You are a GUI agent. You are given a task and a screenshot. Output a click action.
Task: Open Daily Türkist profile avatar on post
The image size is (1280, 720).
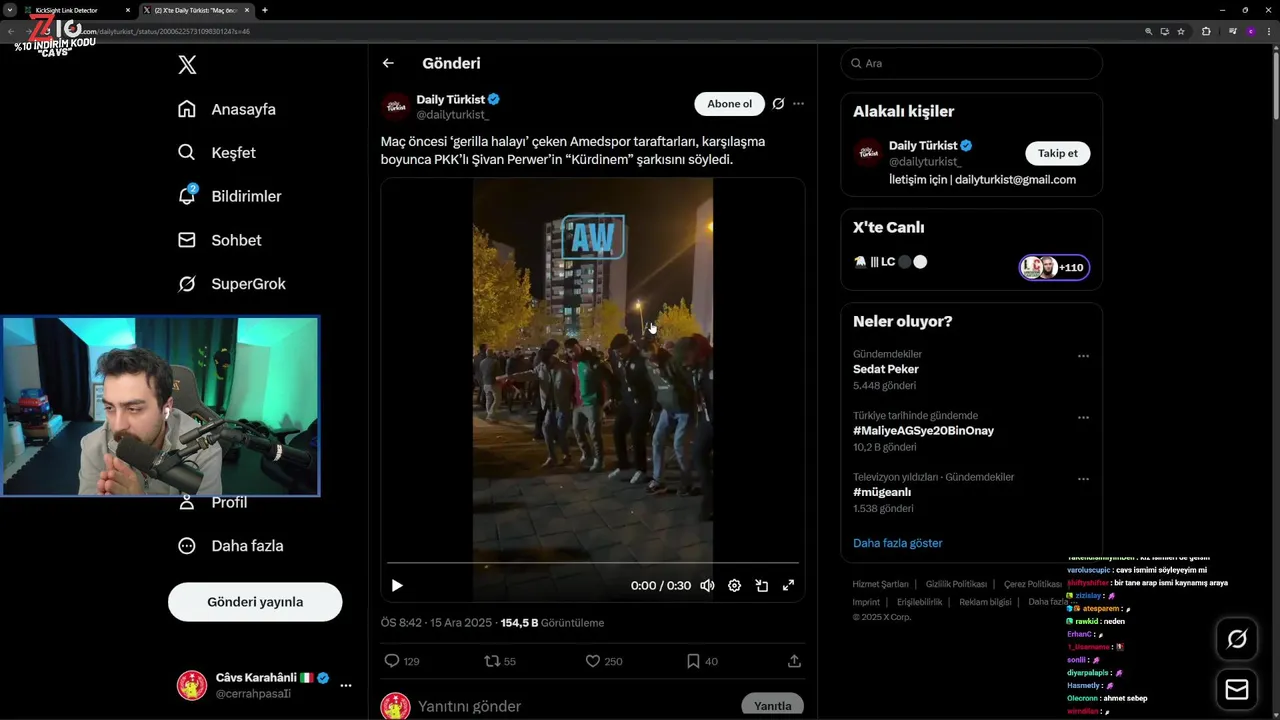(x=396, y=106)
